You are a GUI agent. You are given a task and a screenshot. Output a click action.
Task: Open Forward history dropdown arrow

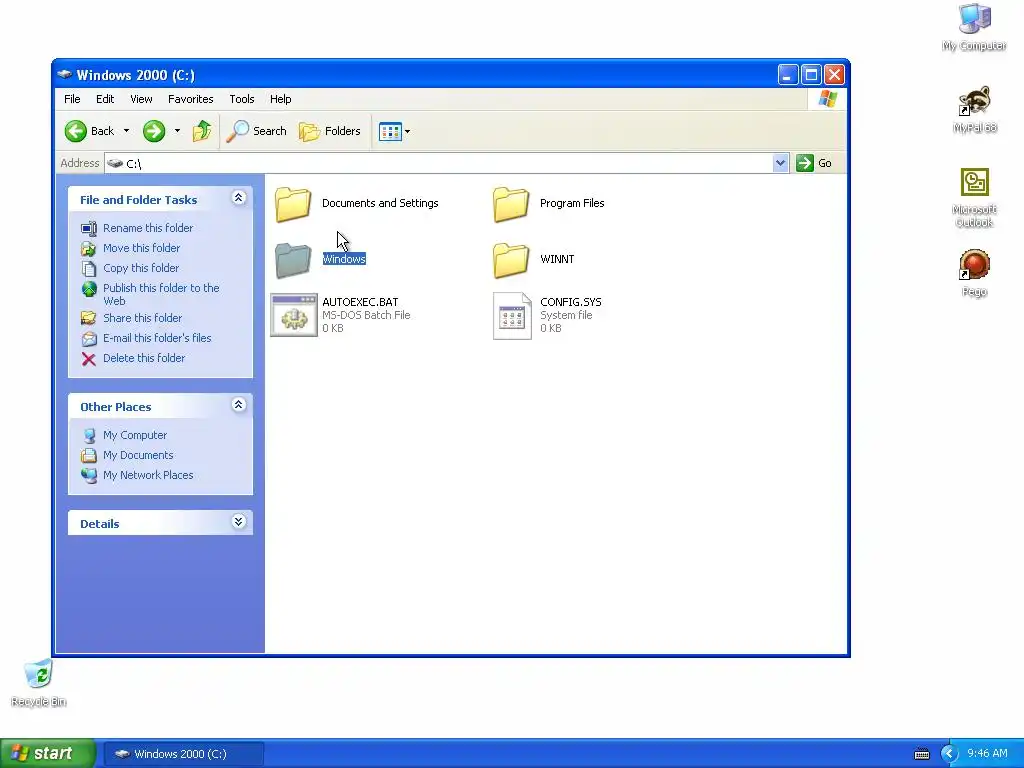(x=177, y=131)
